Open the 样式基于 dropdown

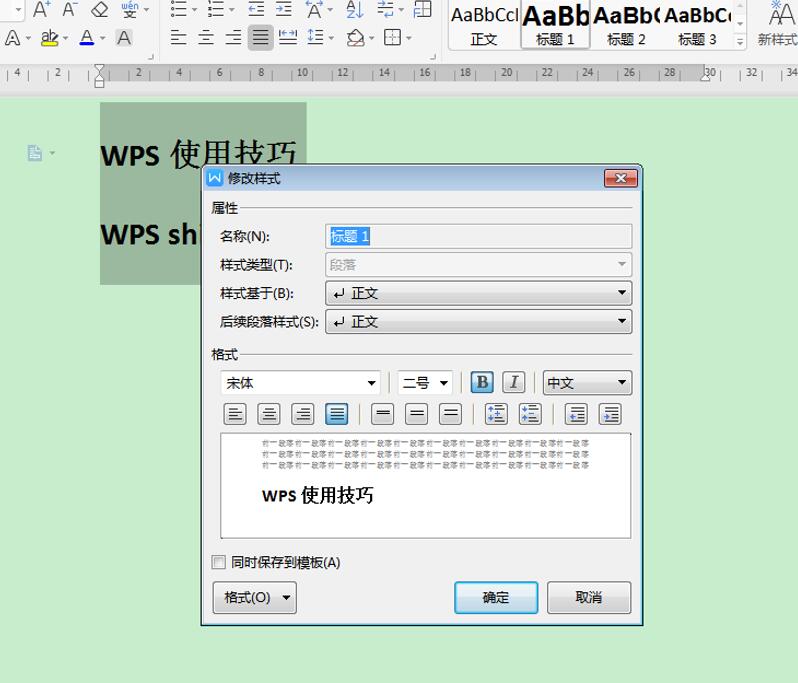click(478, 293)
